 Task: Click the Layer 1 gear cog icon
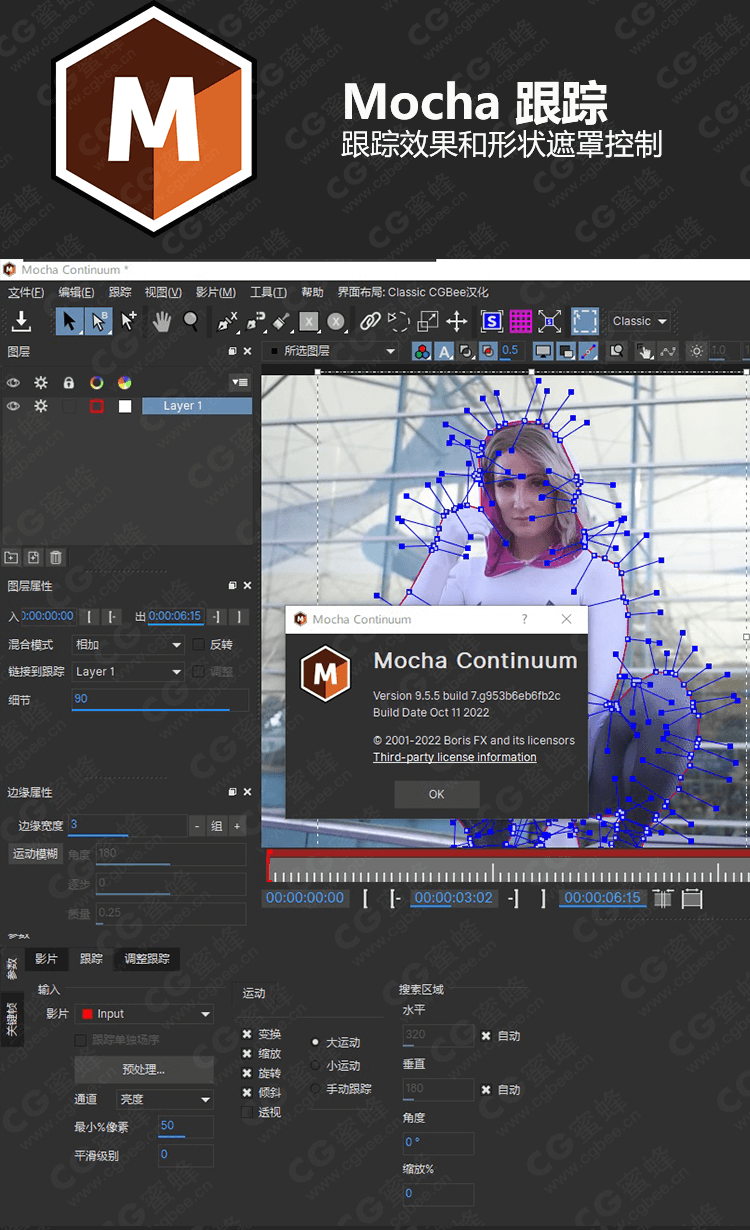(x=41, y=406)
